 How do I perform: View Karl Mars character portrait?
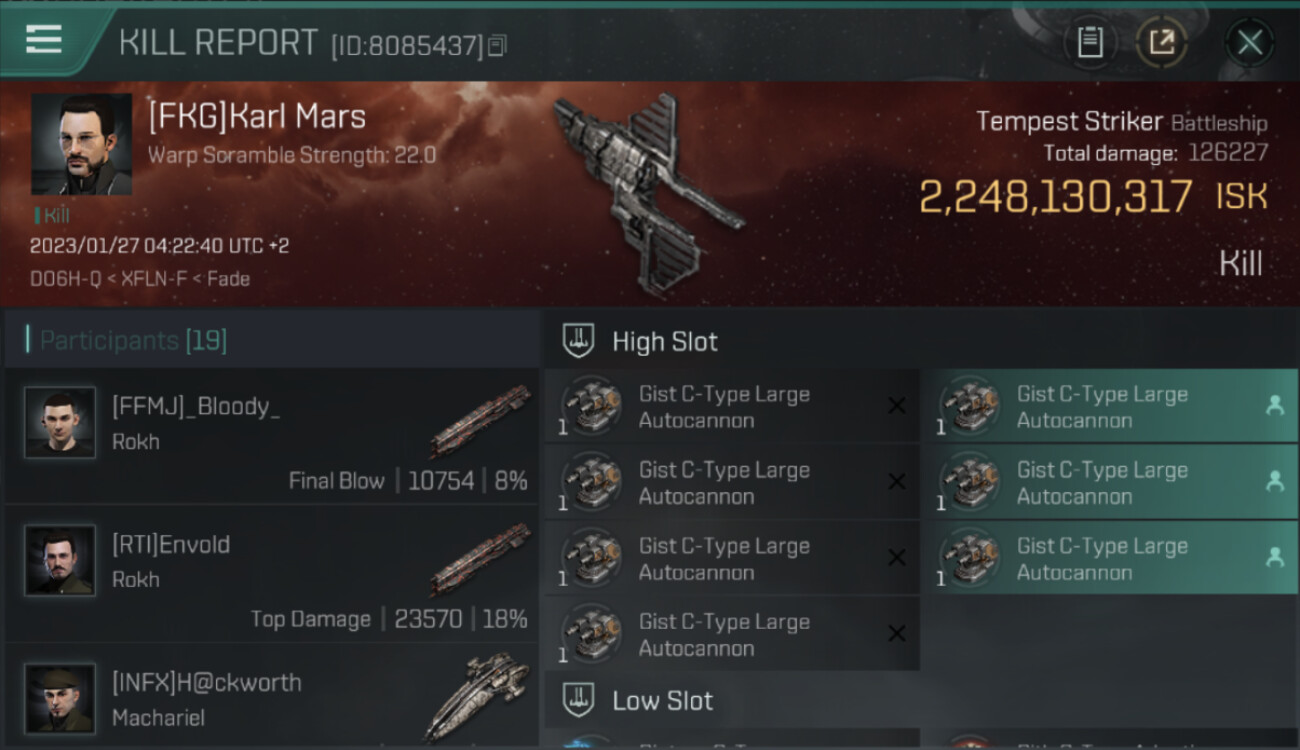tap(81, 144)
